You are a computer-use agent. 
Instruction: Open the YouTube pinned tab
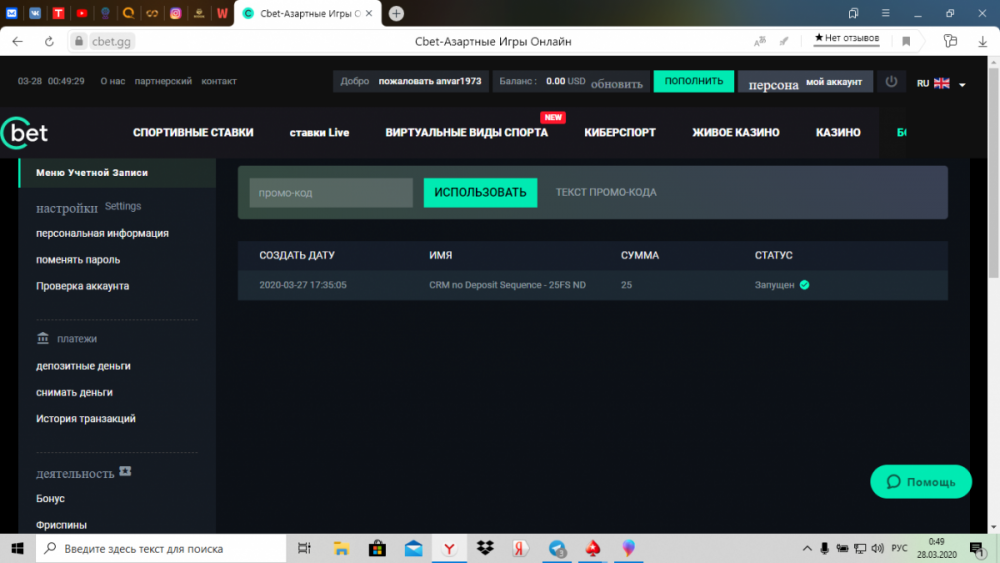point(82,14)
